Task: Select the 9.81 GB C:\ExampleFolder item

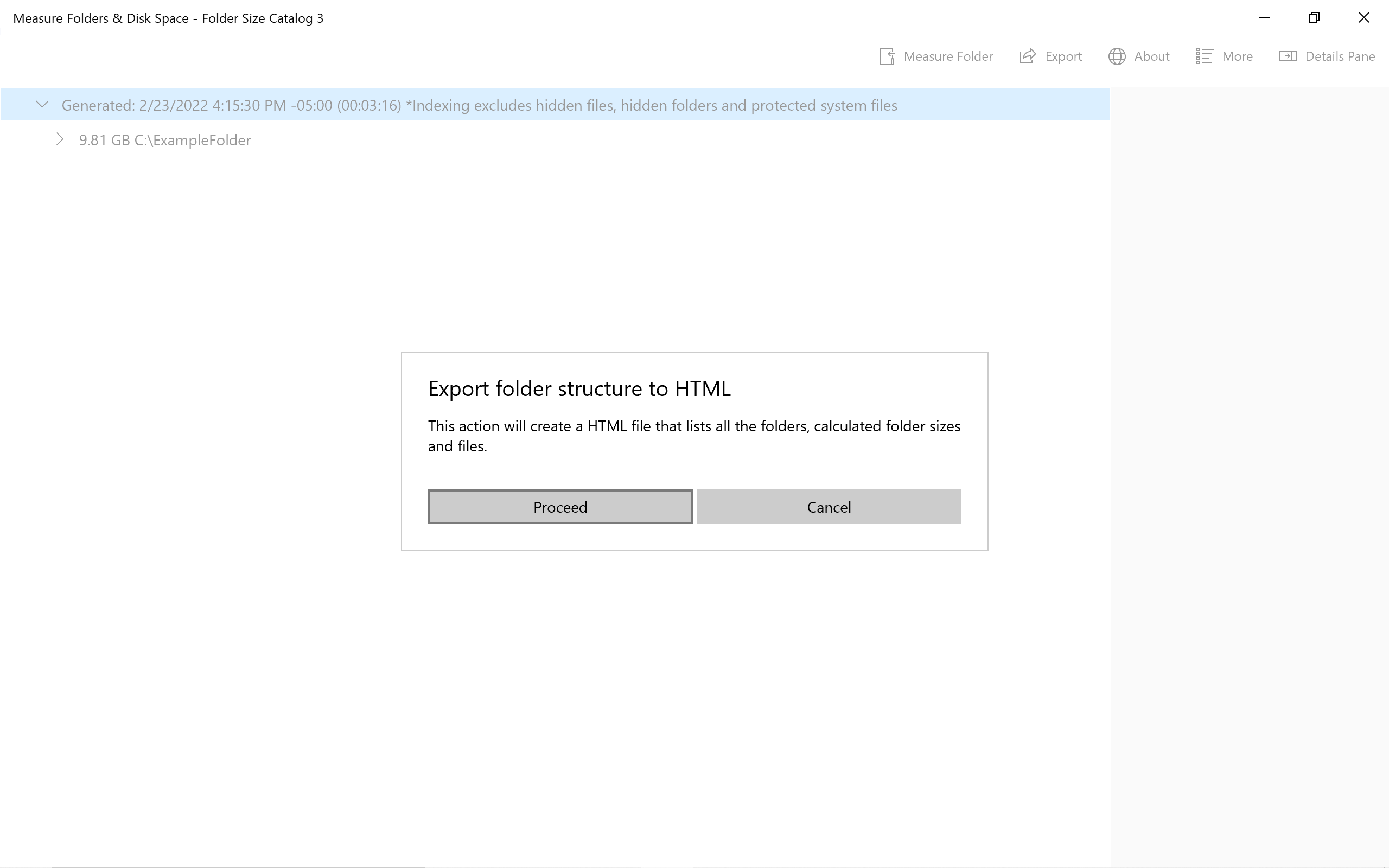Action: [x=165, y=140]
